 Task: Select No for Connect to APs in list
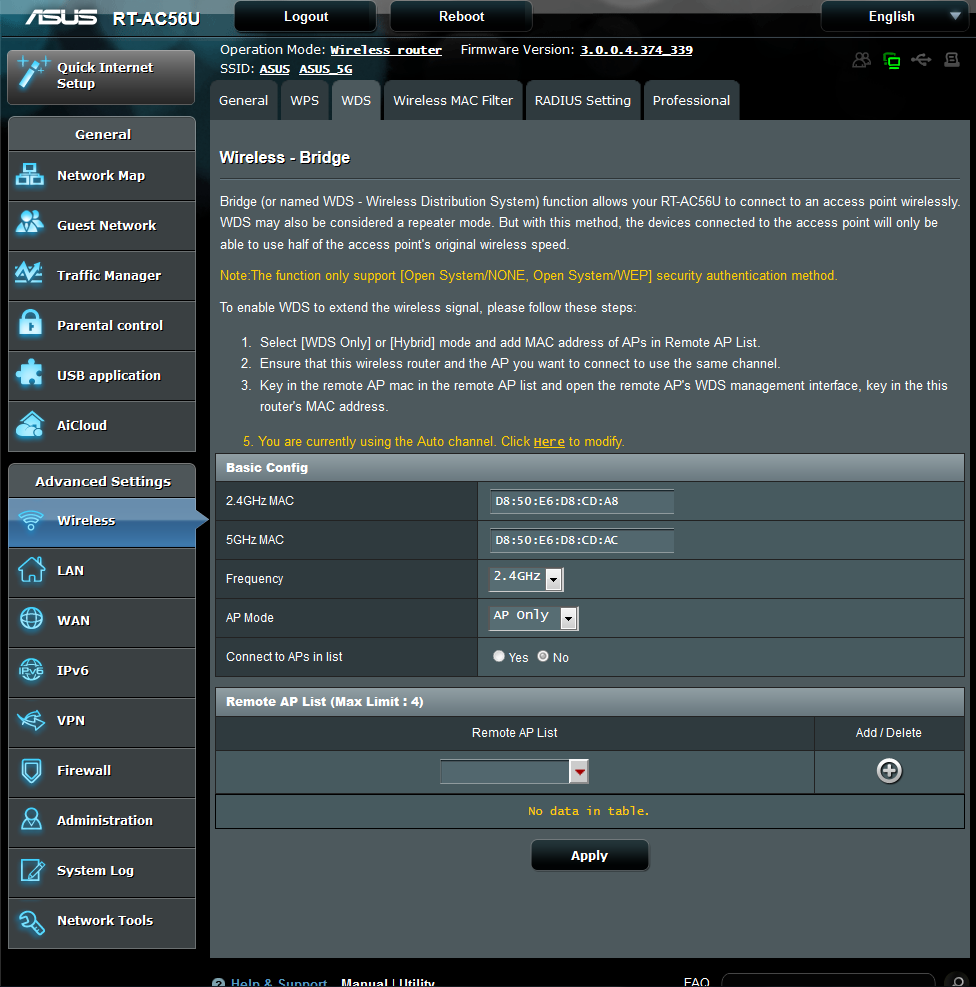point(543,656)
